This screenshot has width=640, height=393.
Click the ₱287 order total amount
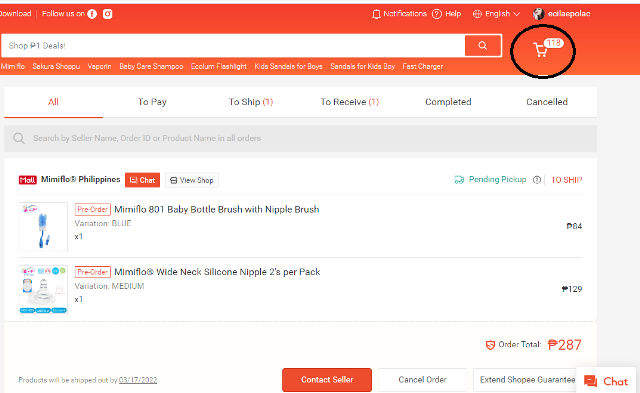(564, 345)
